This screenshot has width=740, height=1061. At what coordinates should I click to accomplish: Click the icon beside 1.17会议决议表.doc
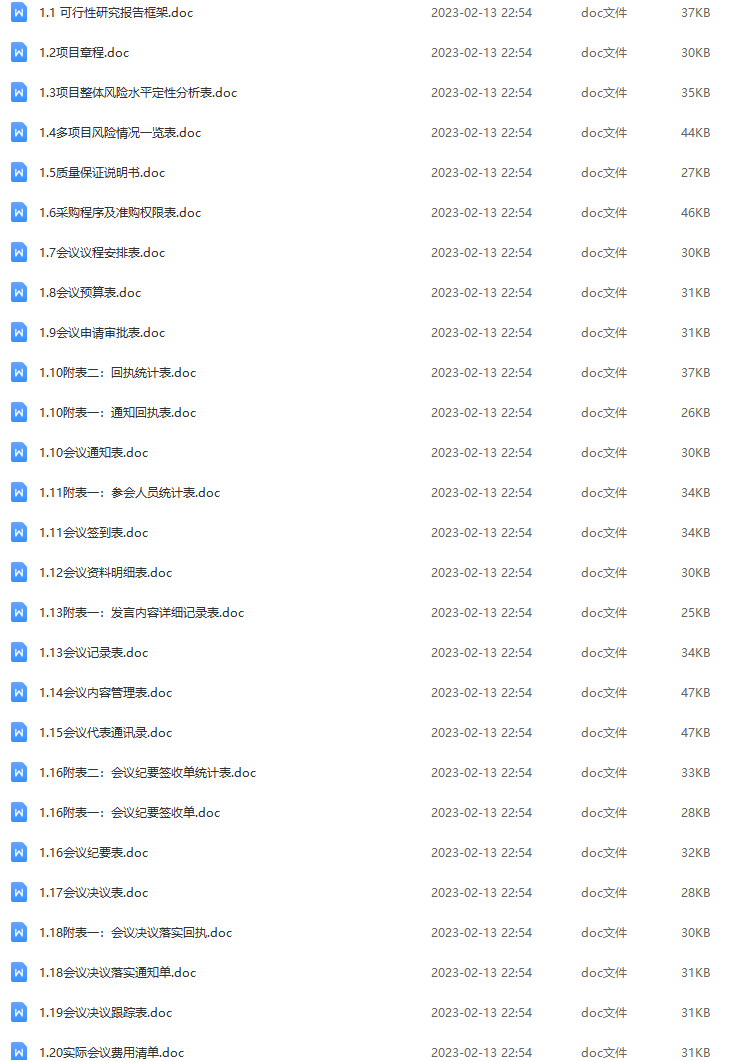tap(19, 893)
